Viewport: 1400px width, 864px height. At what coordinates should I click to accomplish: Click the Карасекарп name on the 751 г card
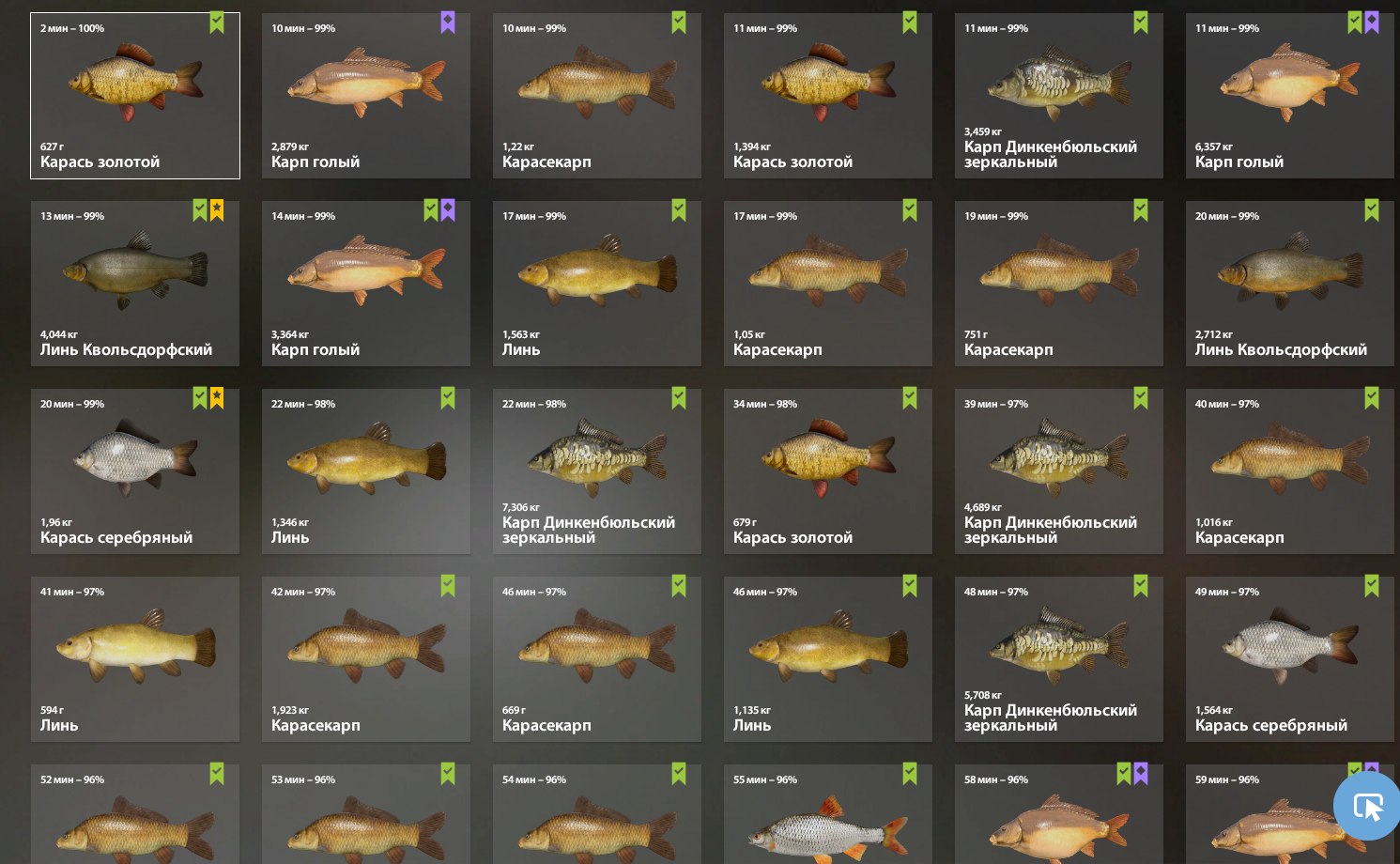tap(1008, 349)
